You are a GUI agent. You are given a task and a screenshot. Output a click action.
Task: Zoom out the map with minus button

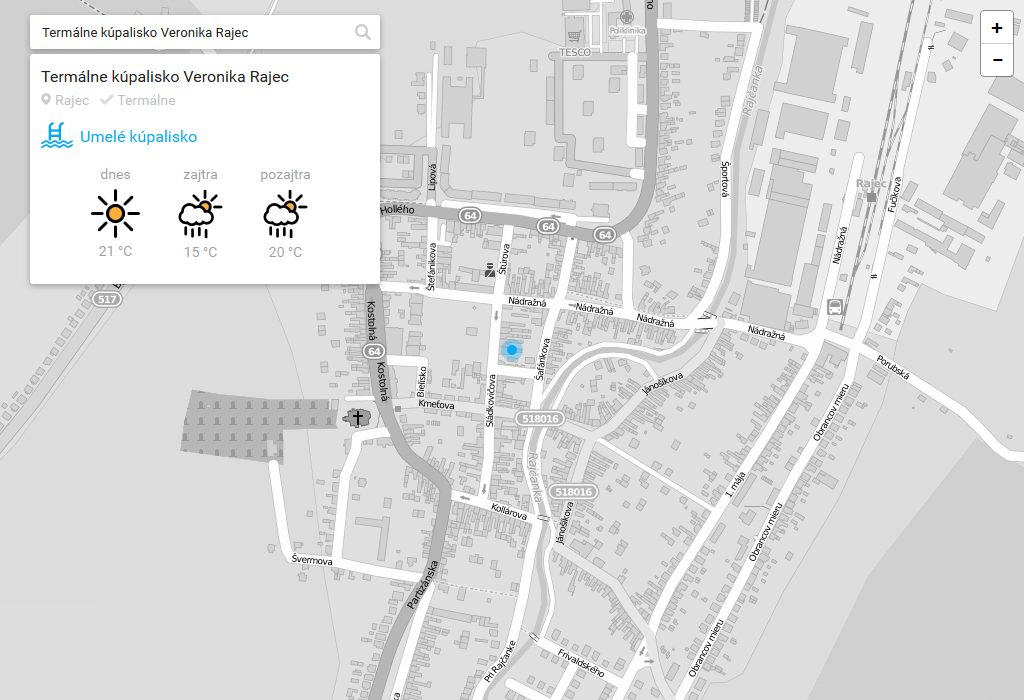click(997, 60)
